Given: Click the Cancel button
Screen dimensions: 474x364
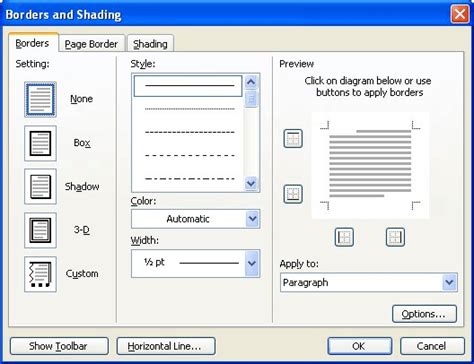Looking at the screenshot, I should click(x=432, y=346).
